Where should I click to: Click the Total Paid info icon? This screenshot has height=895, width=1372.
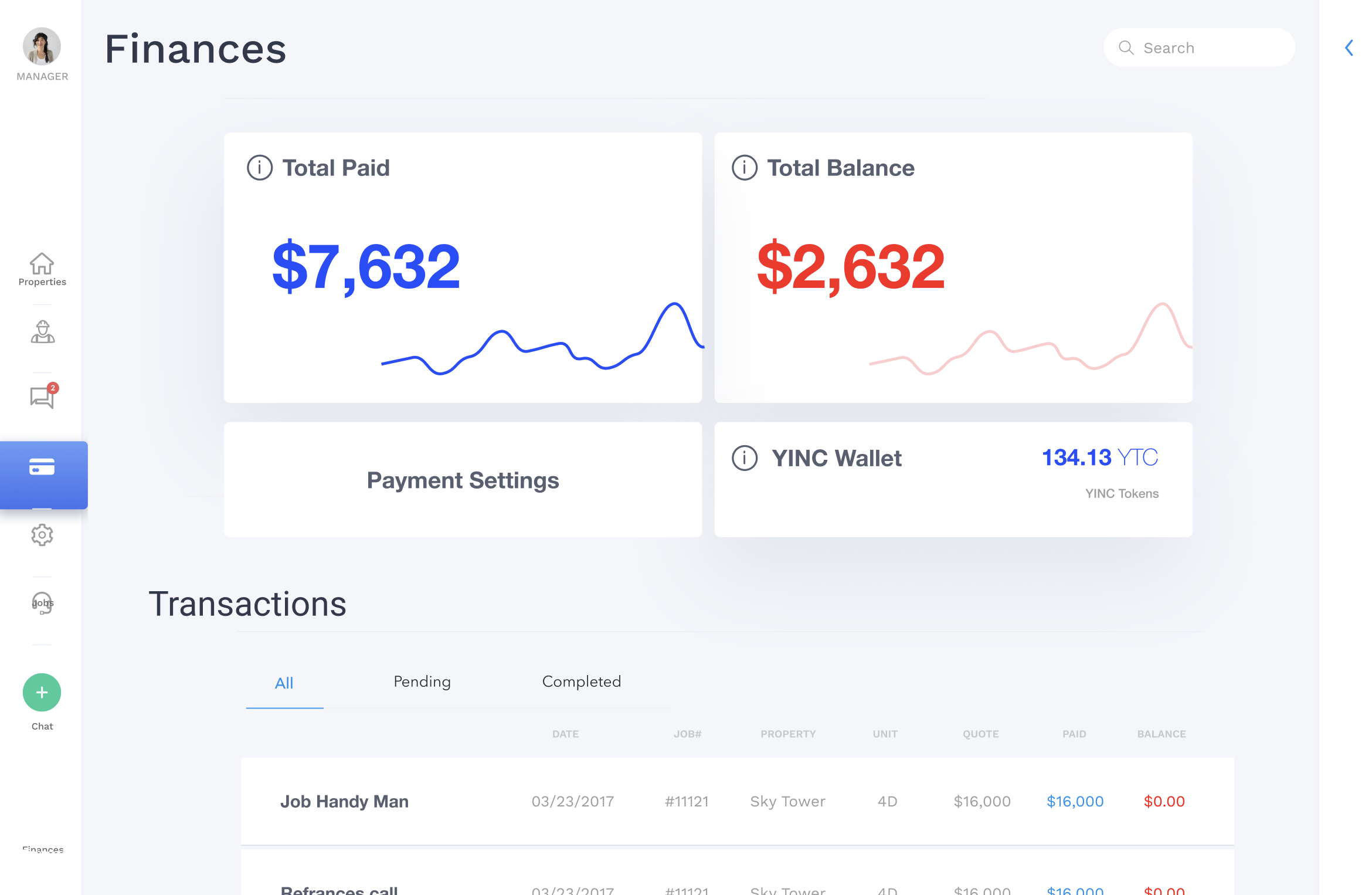click(260, 168)
